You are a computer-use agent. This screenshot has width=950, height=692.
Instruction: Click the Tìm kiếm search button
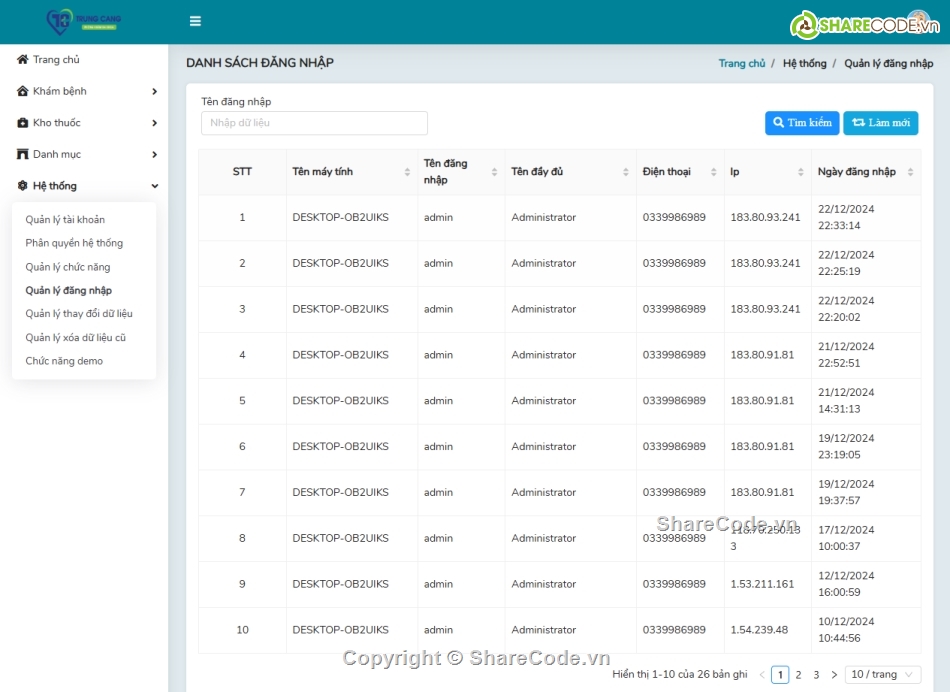[802, 123]
